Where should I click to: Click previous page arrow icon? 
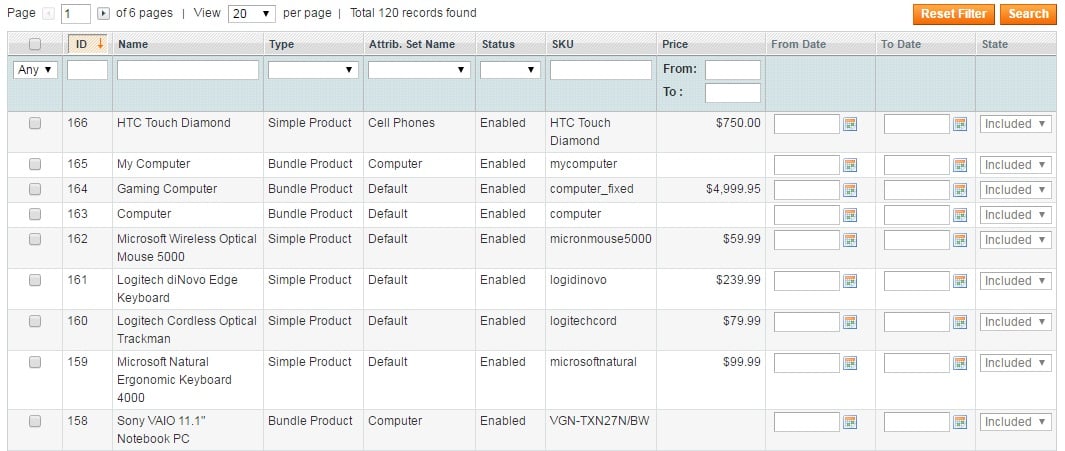click(48, 14)
